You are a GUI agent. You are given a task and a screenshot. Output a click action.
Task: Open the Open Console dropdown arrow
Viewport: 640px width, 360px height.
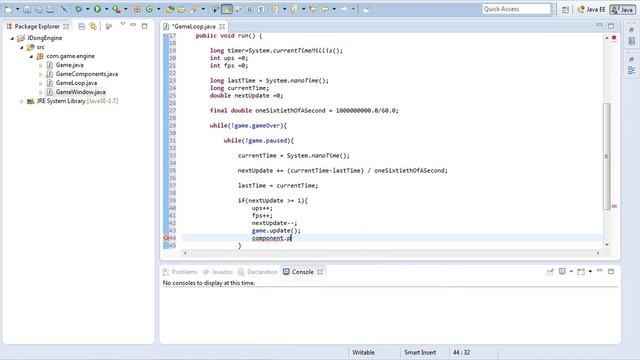(x=590, y=272)
